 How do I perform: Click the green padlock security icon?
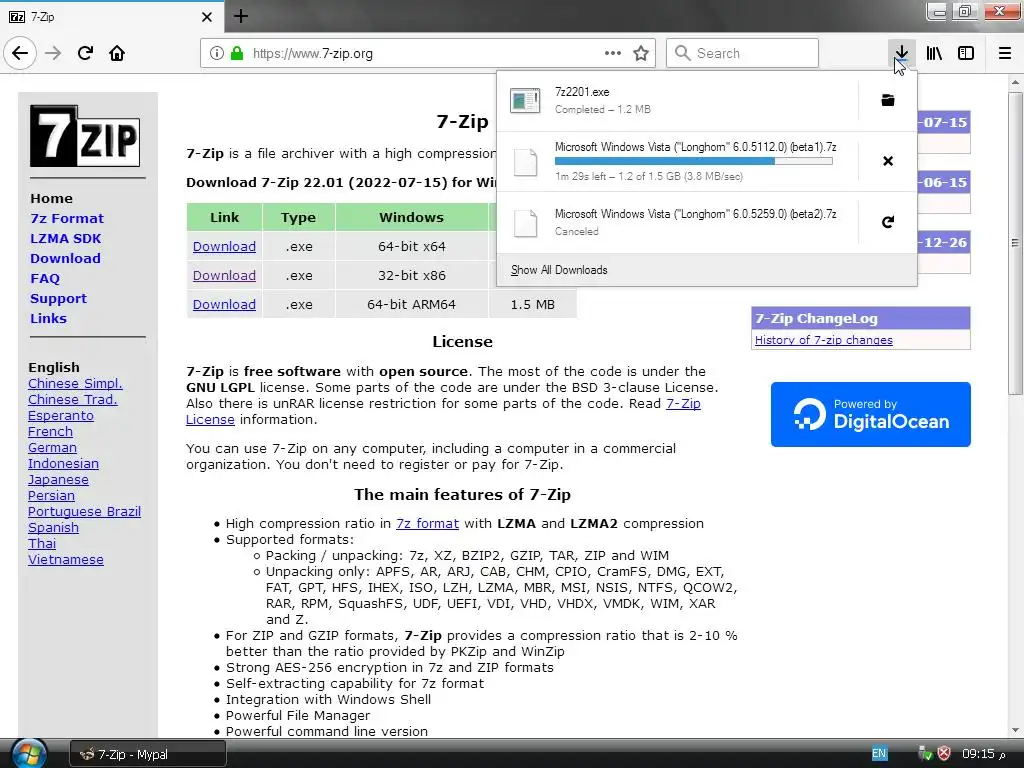pos(237,53)
